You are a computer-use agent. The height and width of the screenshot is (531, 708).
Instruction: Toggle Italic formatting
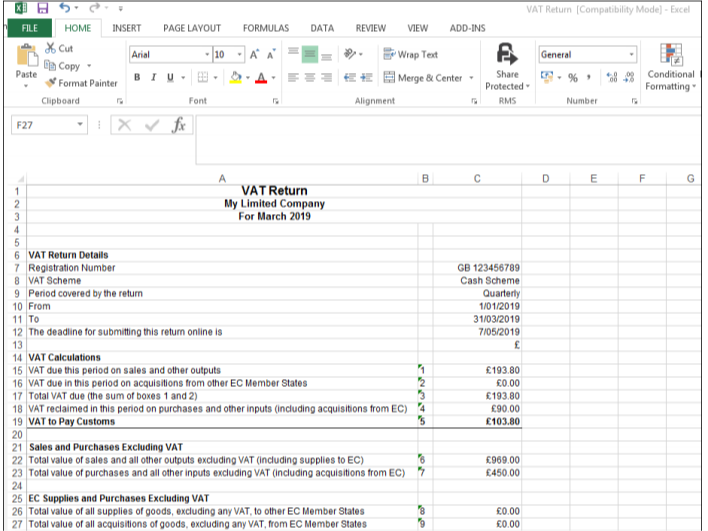point(154,77)
